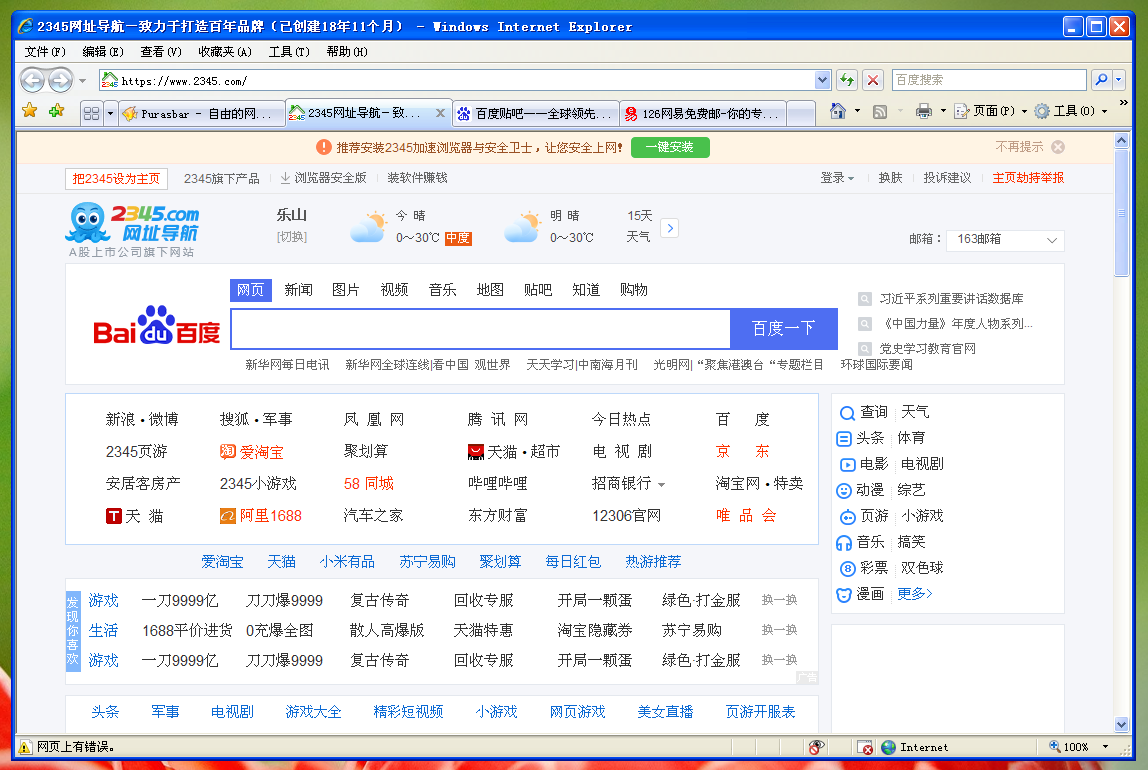Click the 切换 city link under 乐山
Screen dimensions: 1148x770
(291, 237)
